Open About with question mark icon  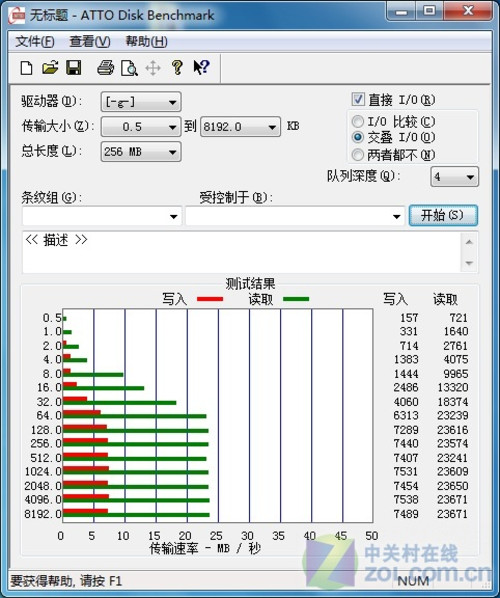[177, 68]
